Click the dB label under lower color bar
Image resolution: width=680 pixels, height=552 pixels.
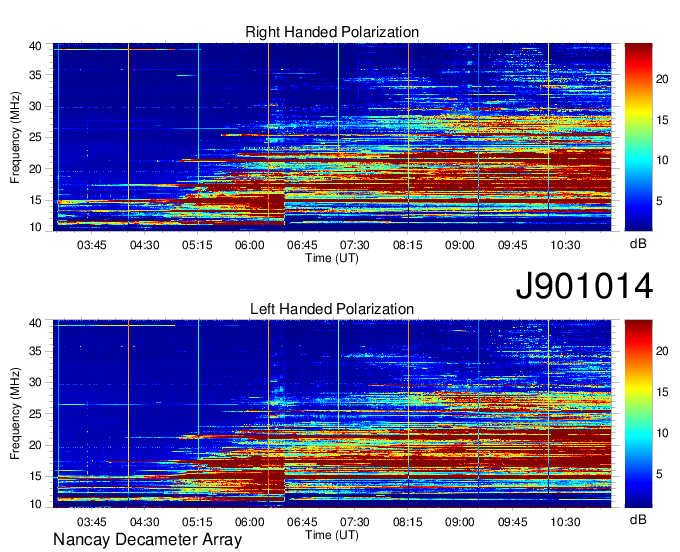click(x=638, y=519)
